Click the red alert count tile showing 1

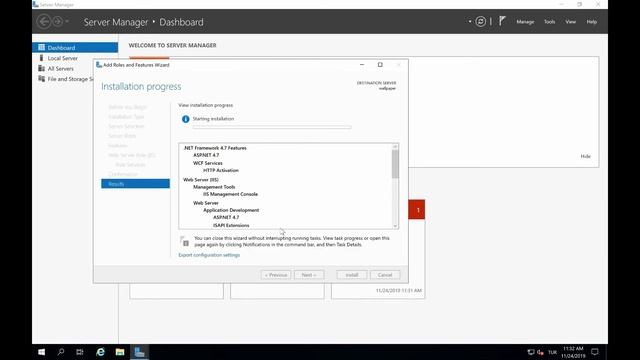tap(417, 209)
